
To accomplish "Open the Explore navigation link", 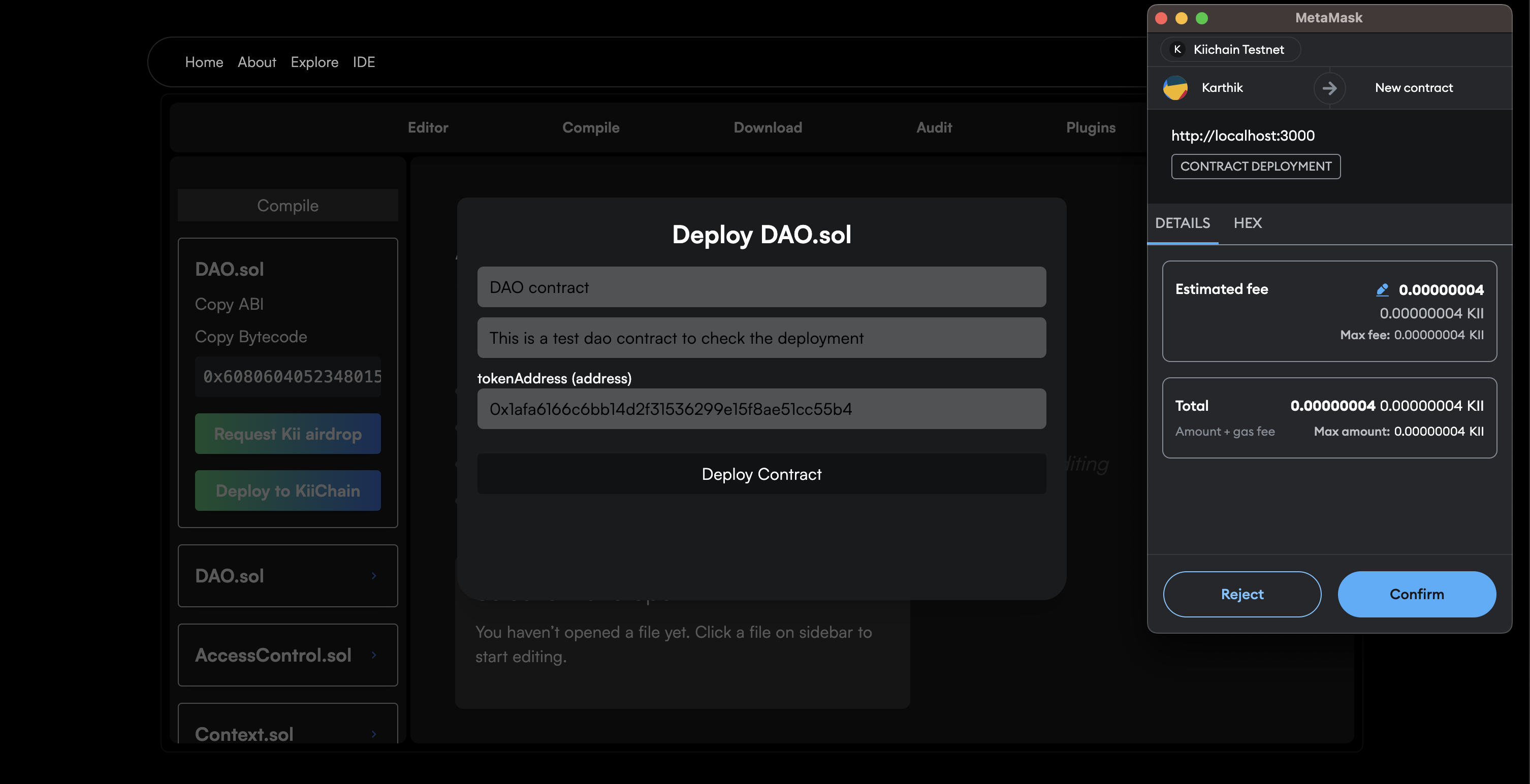I will tap(314, 62).
